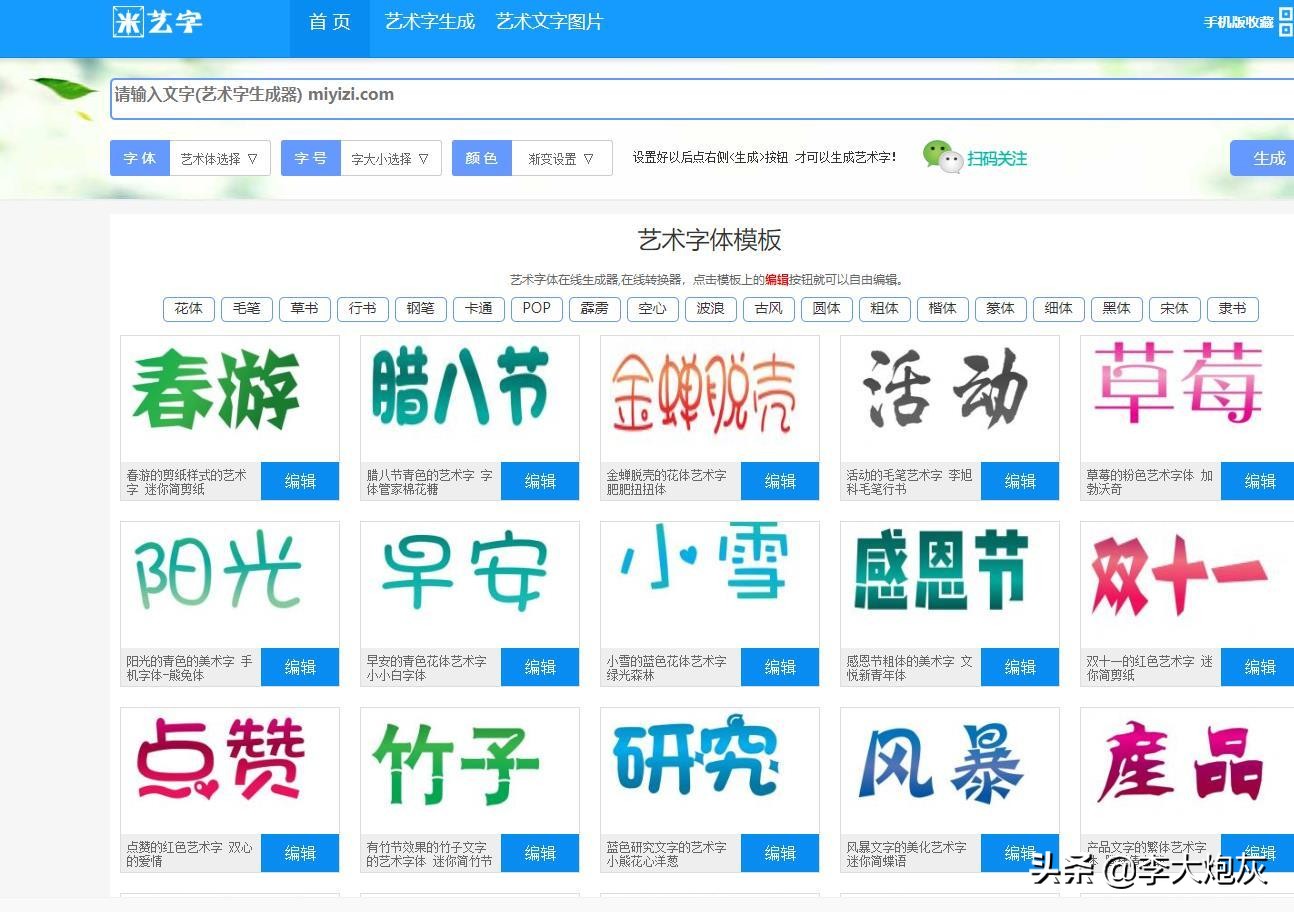The height and width of the screenshot is (912, 1294).
Task: Click the 生成 generate button
Action: pyautogui.click(x=1268, y=157)
